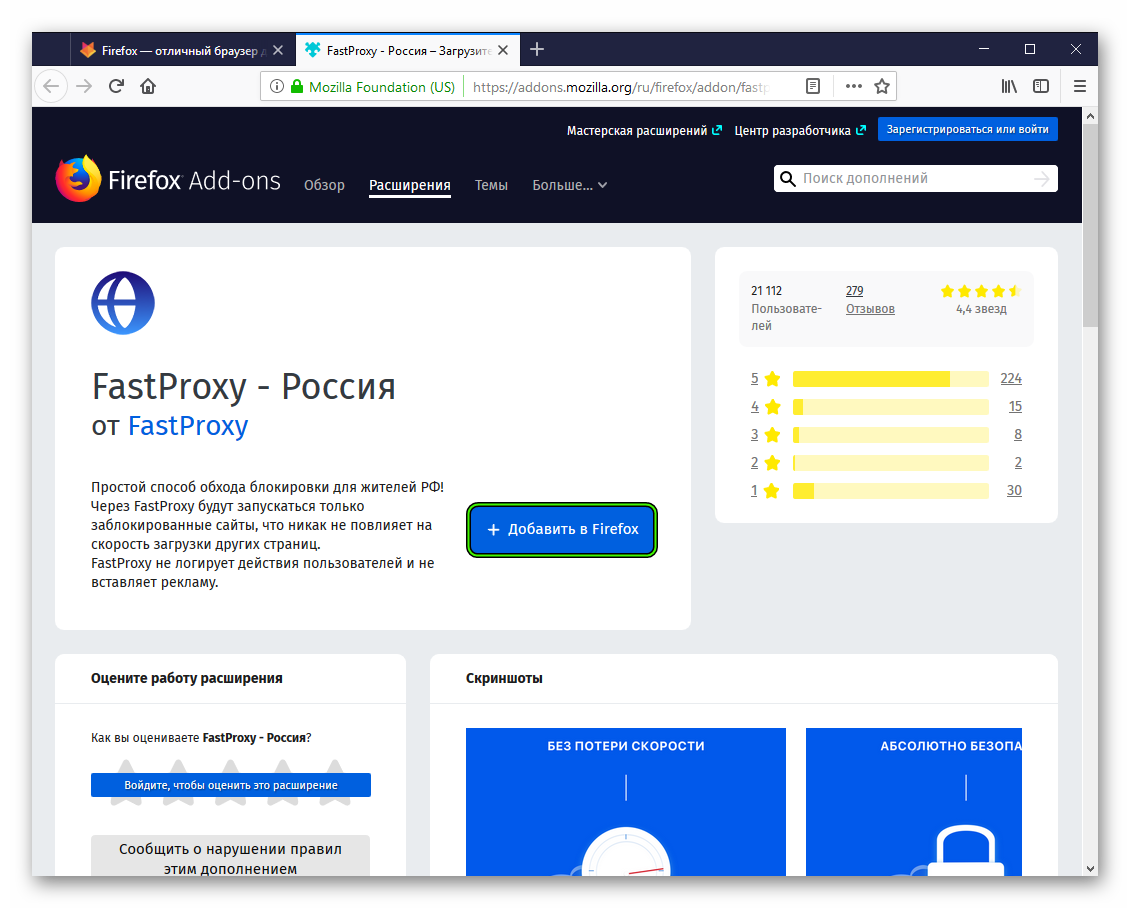1130x908 pixels.
Task: Click the vertical scrollbar thumb
Action: coord(1090,226)
